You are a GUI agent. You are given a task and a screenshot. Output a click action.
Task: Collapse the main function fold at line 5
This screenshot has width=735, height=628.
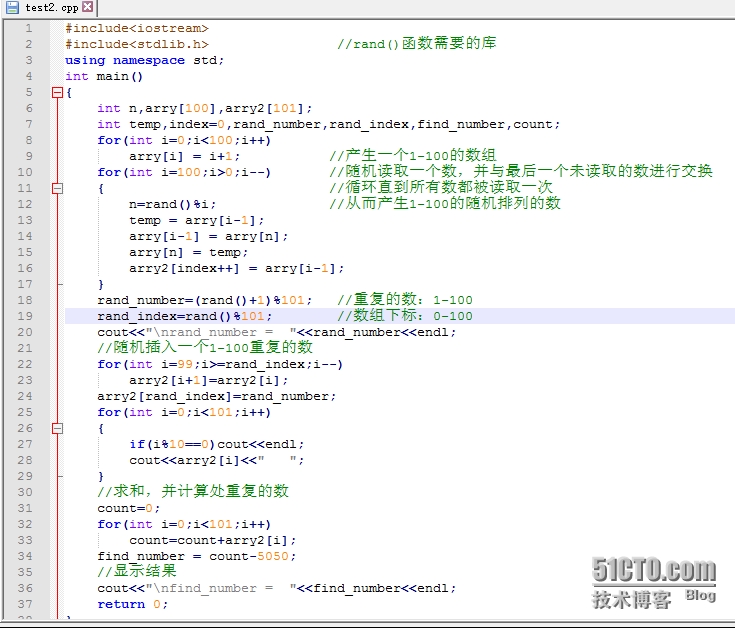pyautogui.click(x=57, y=92)
